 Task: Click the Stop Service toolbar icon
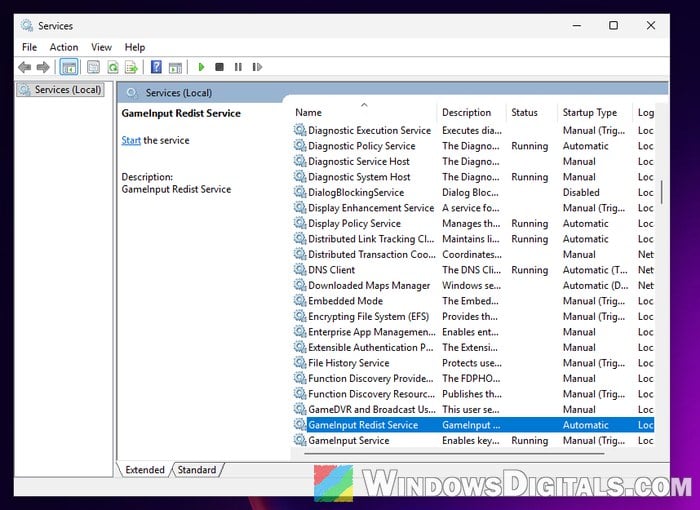(219, 67)
